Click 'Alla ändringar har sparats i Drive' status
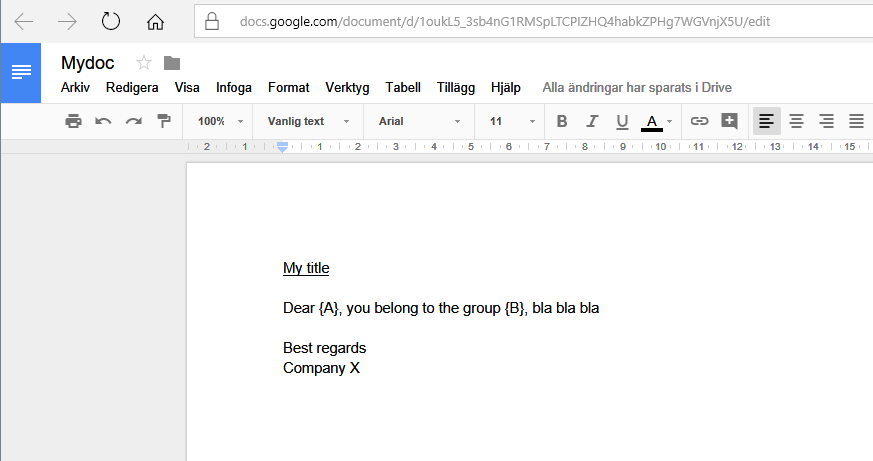This screenshot has height=461, width=873. [x=637, y=87]
